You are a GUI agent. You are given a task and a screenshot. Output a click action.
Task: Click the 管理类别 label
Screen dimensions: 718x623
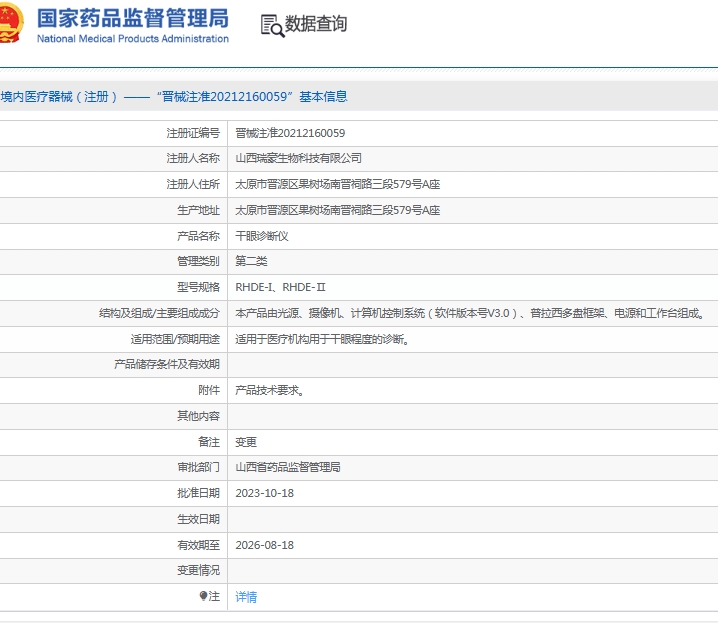point(198,261)
